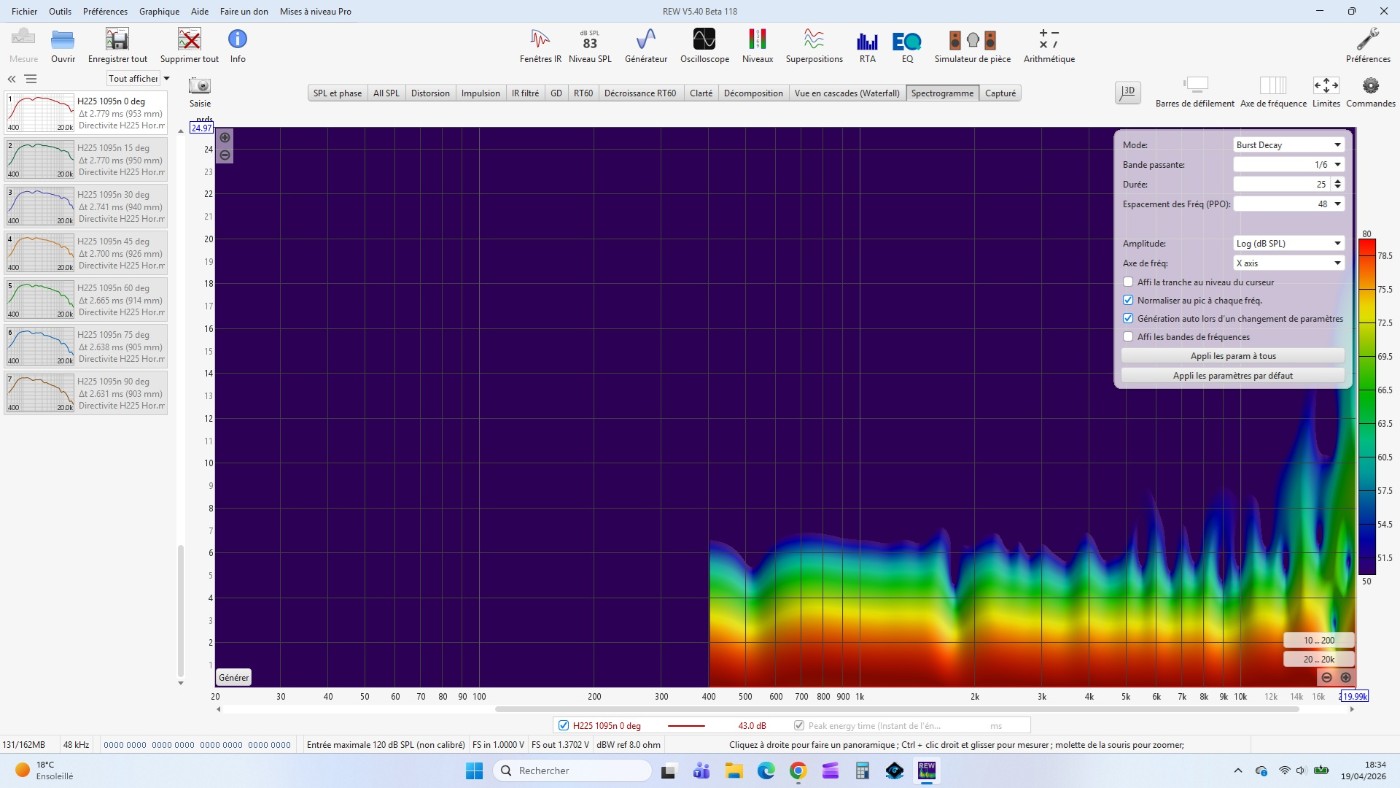Click the Générer button
1400x788 pixels.
tap(233, 677)
